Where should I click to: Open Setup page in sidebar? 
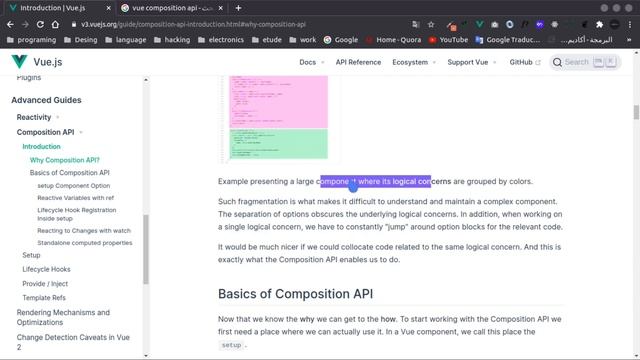31,255
